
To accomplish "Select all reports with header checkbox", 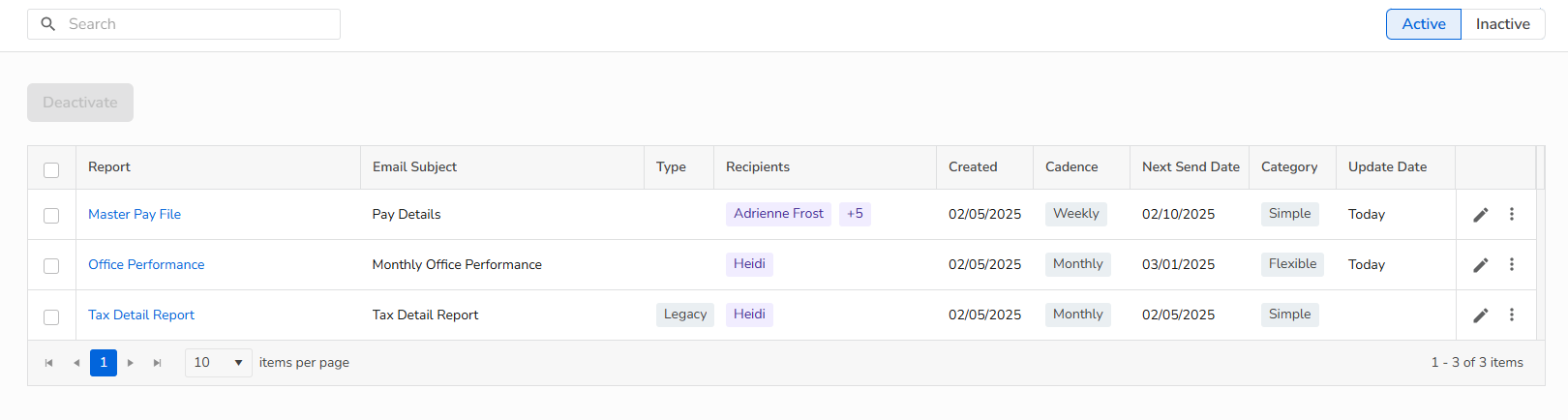I will point(51,170).
